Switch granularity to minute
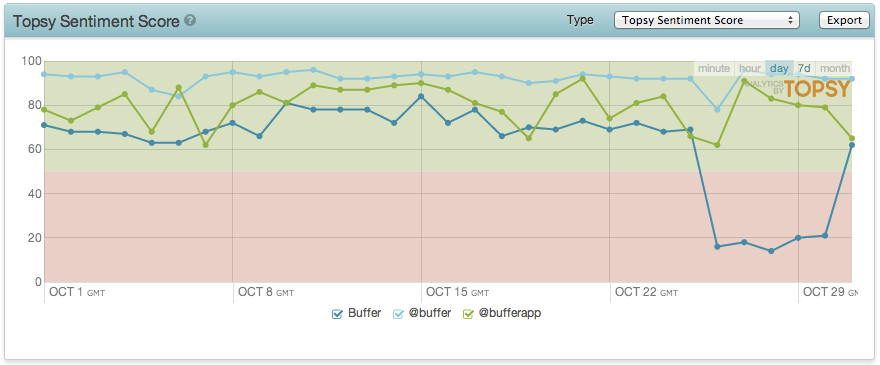 coord(714,69)
